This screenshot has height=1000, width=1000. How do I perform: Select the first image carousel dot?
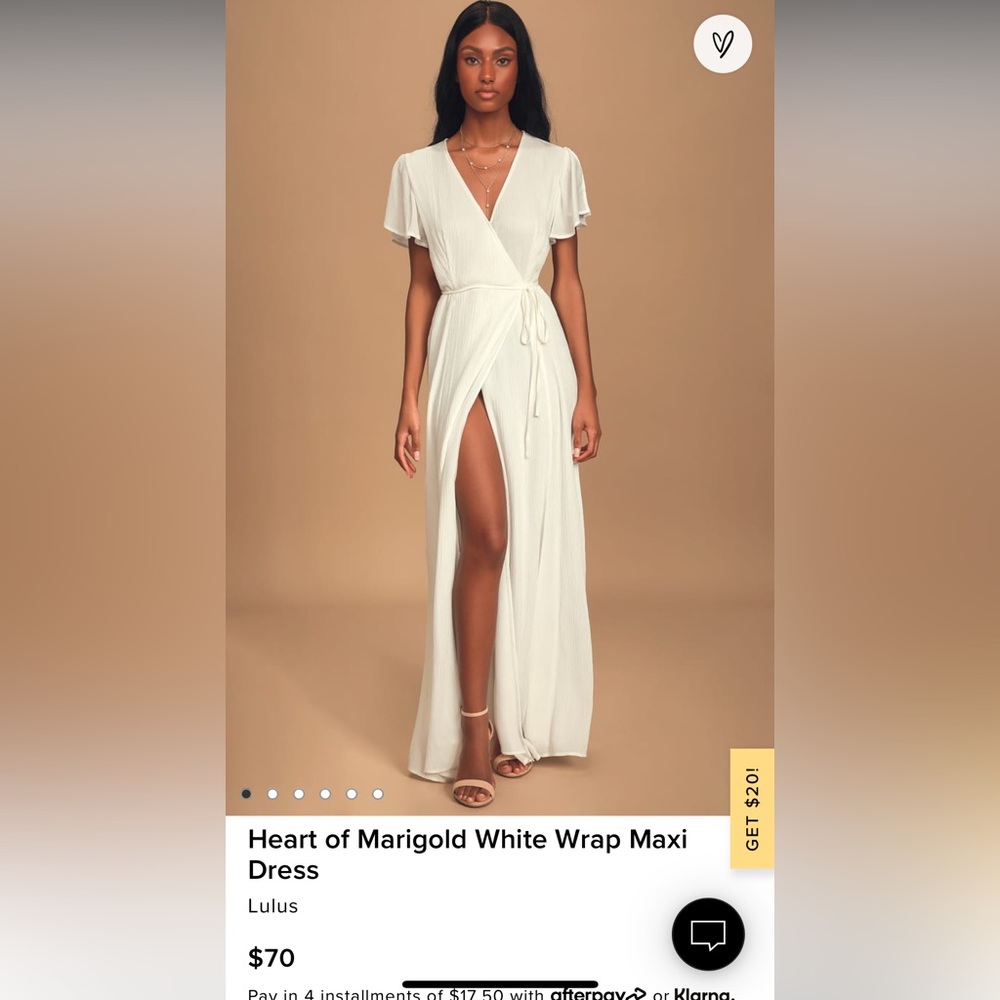pos(246,794)
